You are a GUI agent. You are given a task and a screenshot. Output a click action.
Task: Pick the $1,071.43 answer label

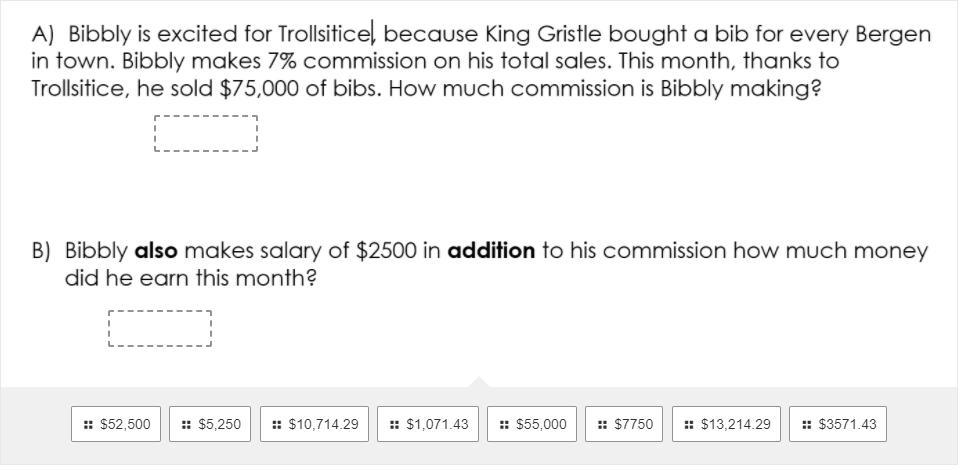(437, 425)
